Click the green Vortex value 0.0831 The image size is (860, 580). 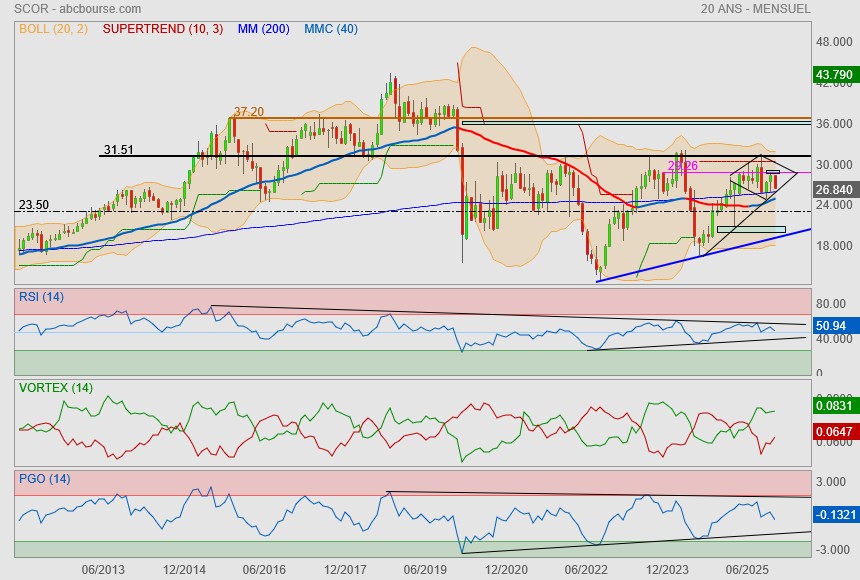point(834,405)
